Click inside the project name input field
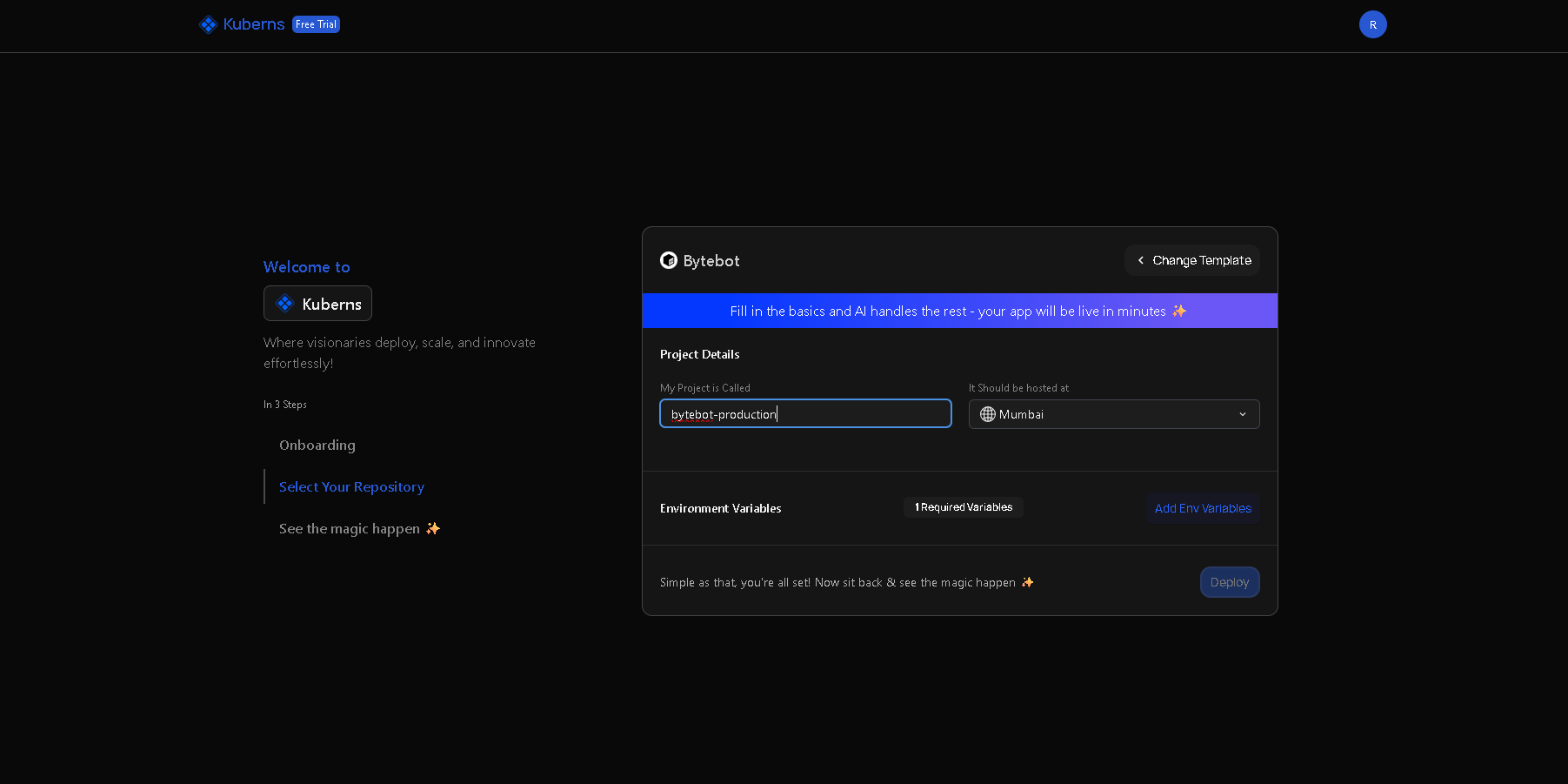This screenshot has height=784, width=1568. [x=805, y=413]
